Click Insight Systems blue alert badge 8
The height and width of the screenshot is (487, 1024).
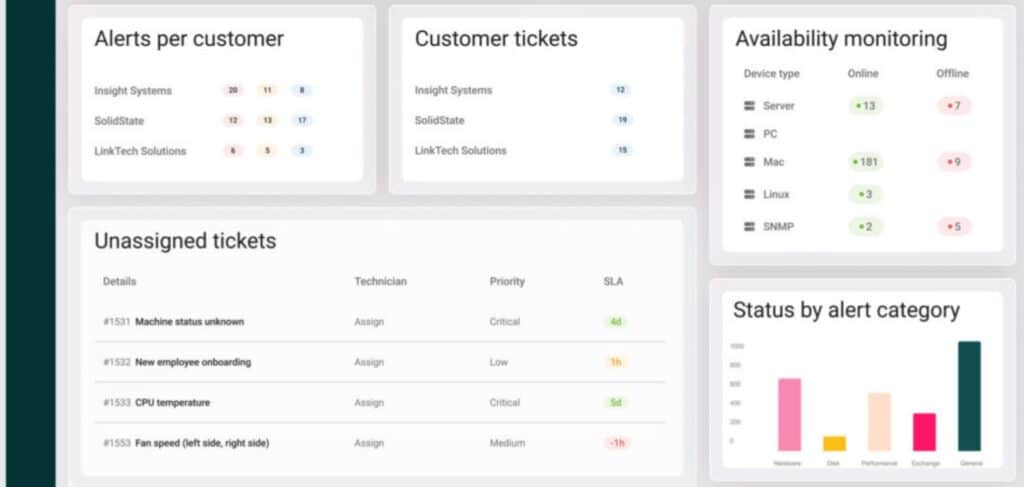point(302,91)
